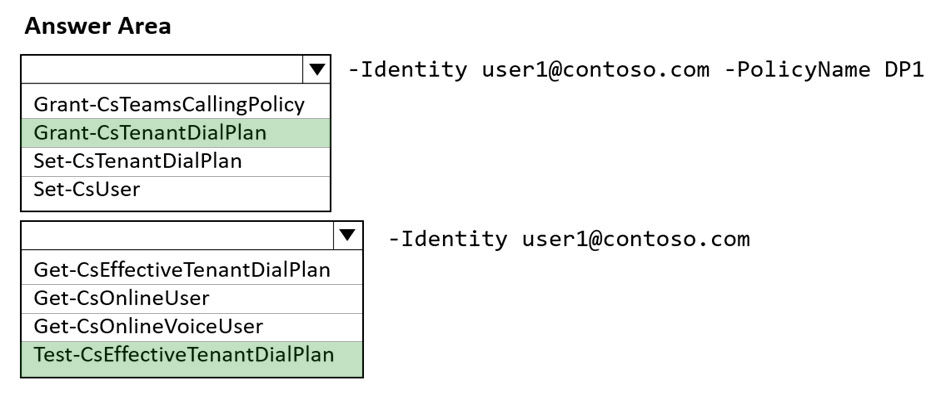946x401 pixels.
Task: Open the first cmdlet dropdown arrow
Action: coord(317,69)
